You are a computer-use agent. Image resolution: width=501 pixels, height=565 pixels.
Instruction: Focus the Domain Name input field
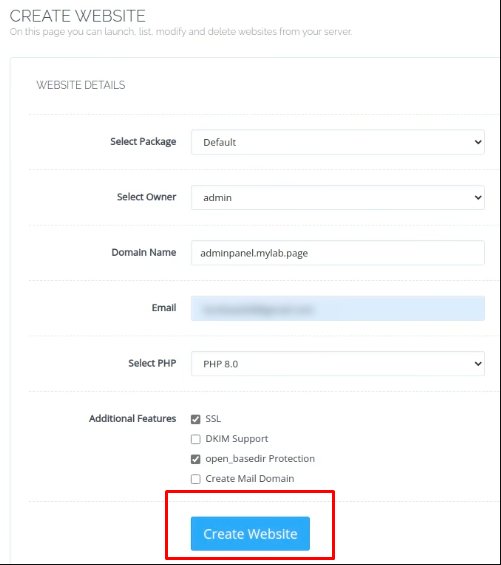click(x=338, y=253)
